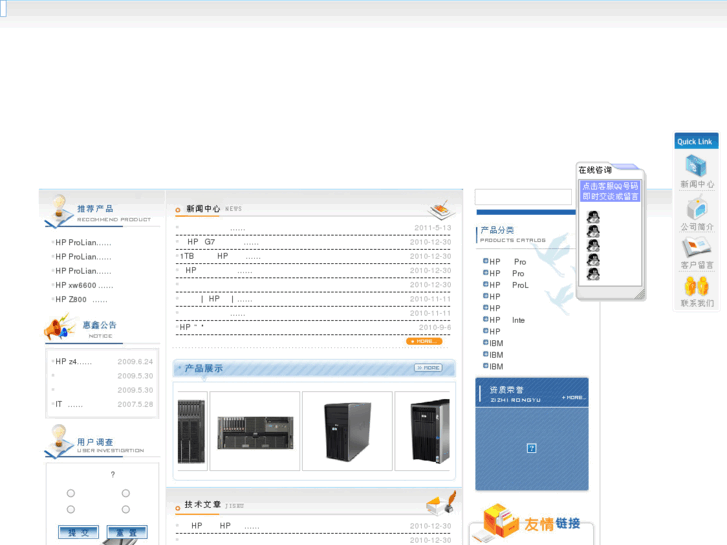Click the second QQ penguin in 在线咨询 panel
The image size is (727, 545).
(593, 231)
